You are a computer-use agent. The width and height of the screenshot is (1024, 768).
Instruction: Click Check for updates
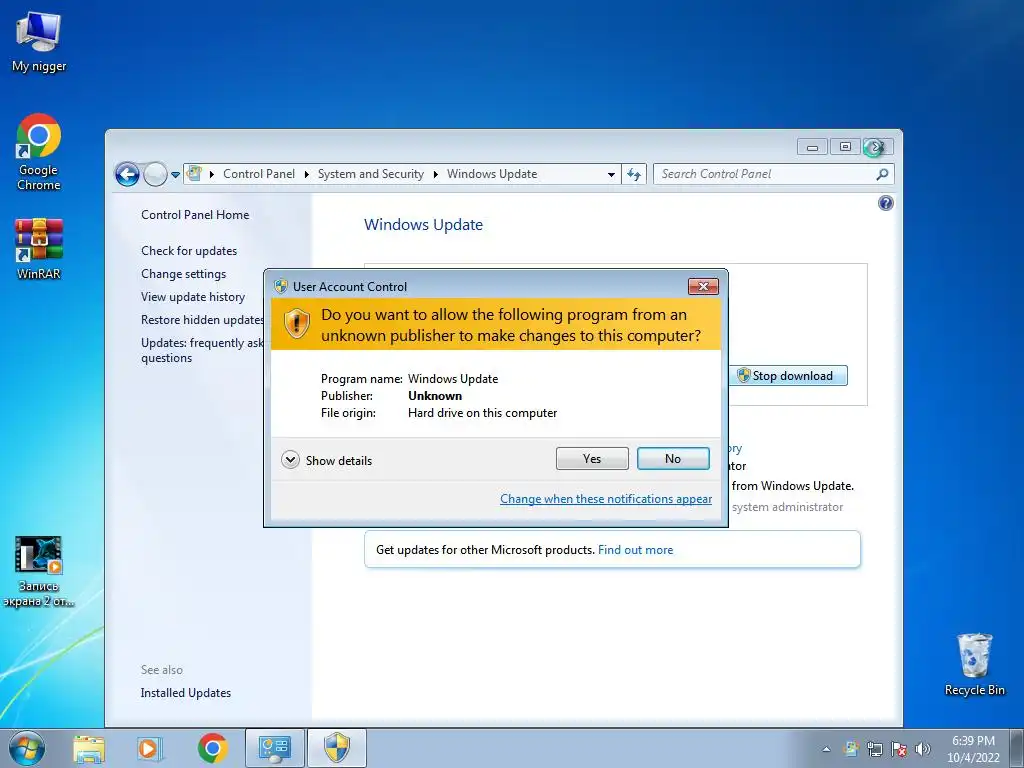pos(189,251)
